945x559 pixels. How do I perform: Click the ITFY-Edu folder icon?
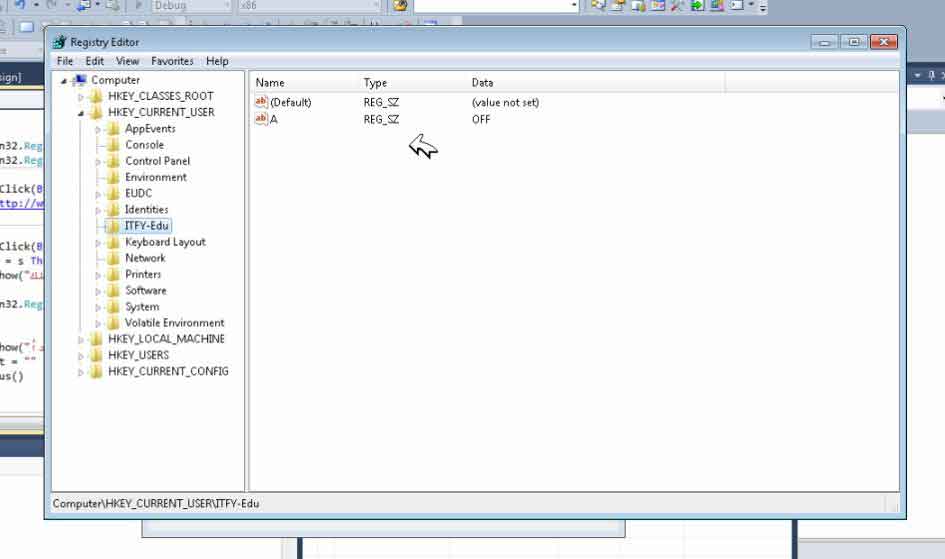click(x=113, y=226)
